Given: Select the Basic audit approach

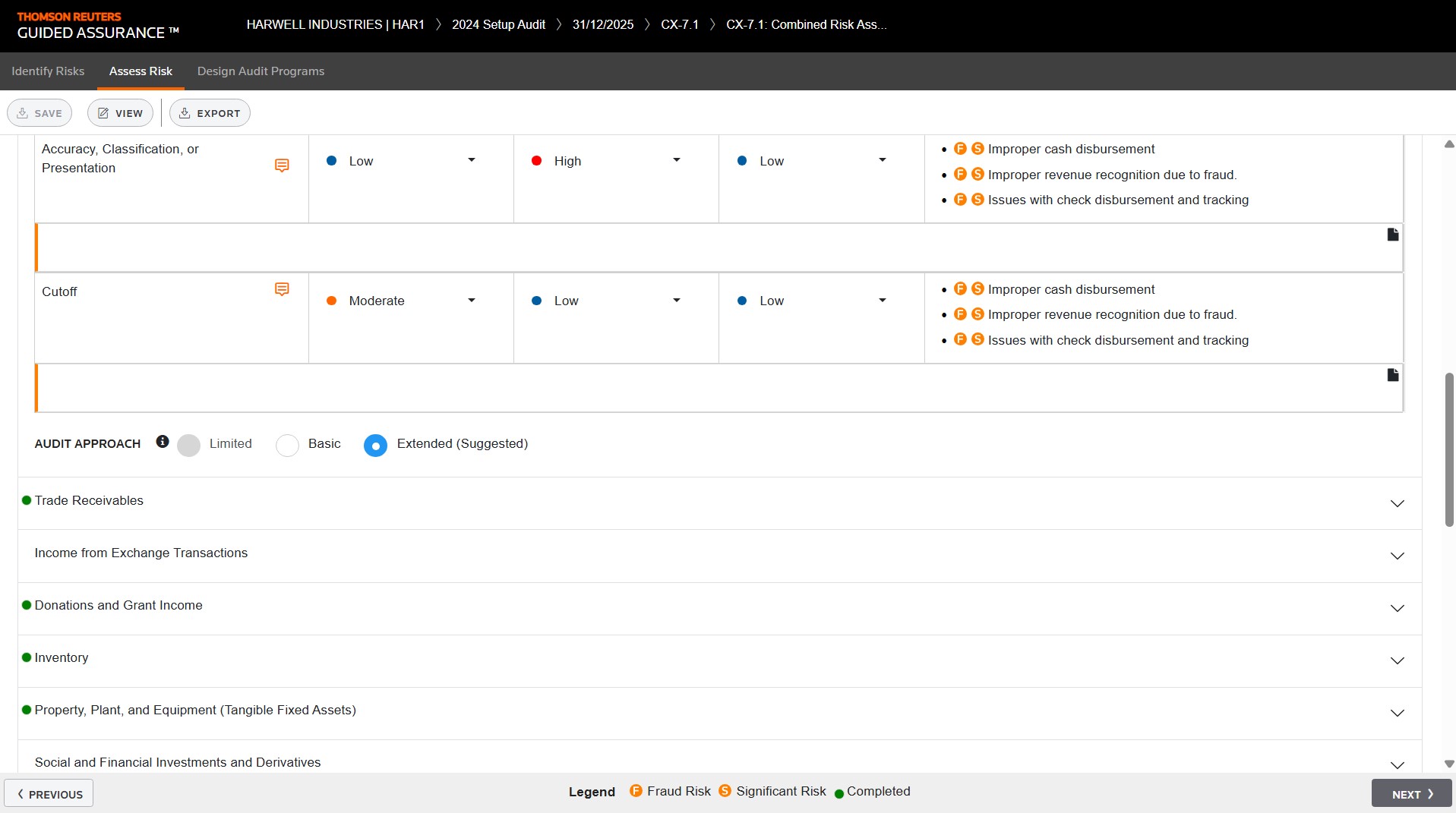Looking at the screenshot, I should coord(287,446).
